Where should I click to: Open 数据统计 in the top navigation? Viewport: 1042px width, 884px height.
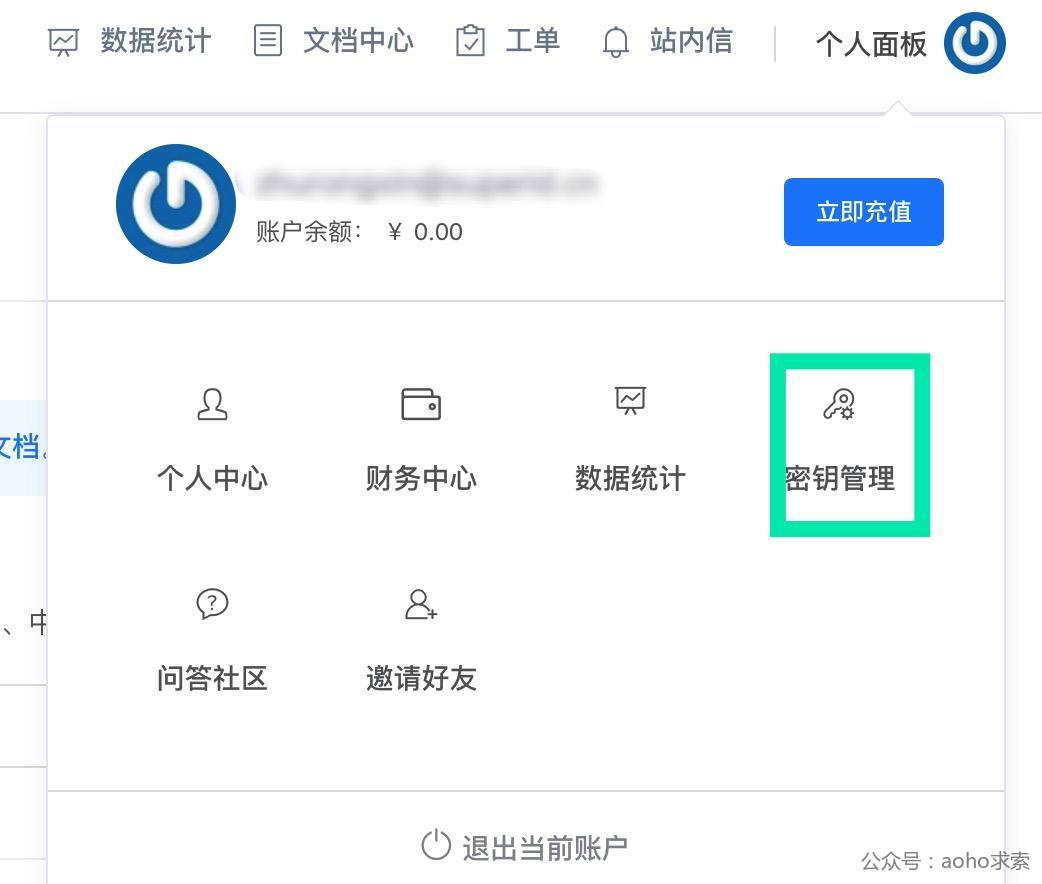point(156,41)
